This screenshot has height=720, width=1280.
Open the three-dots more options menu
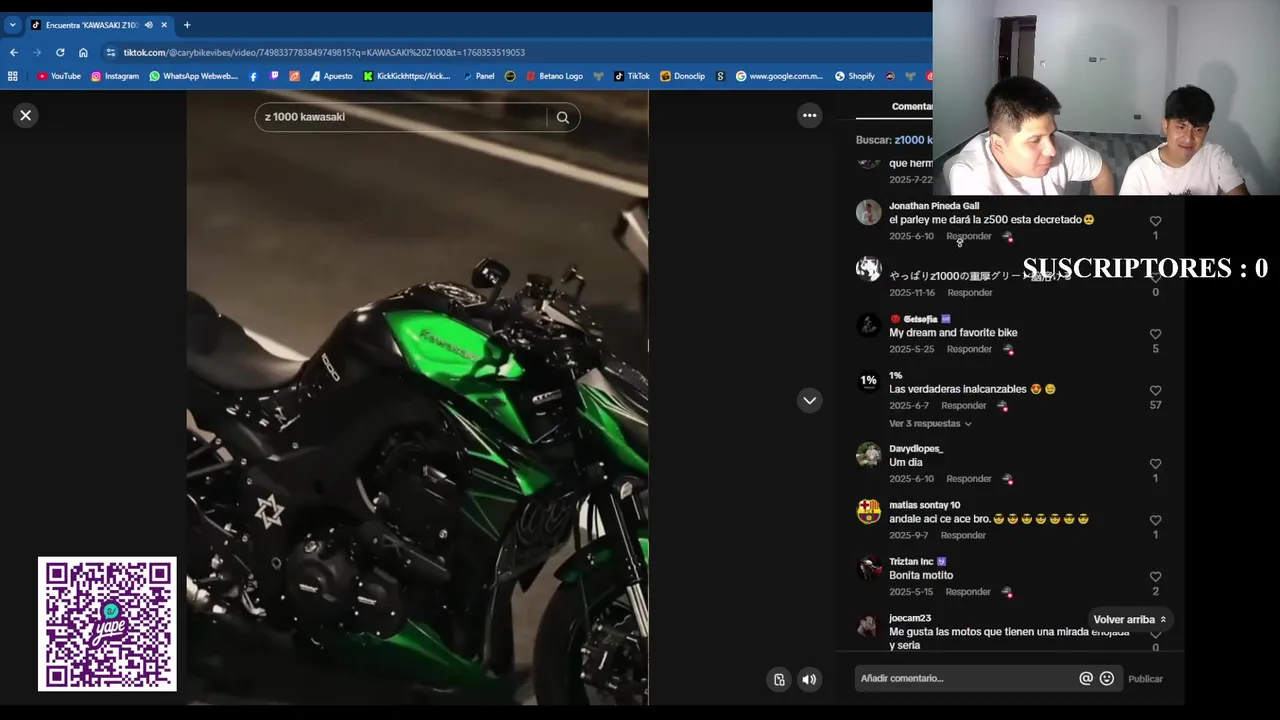[x=810, y=115]
